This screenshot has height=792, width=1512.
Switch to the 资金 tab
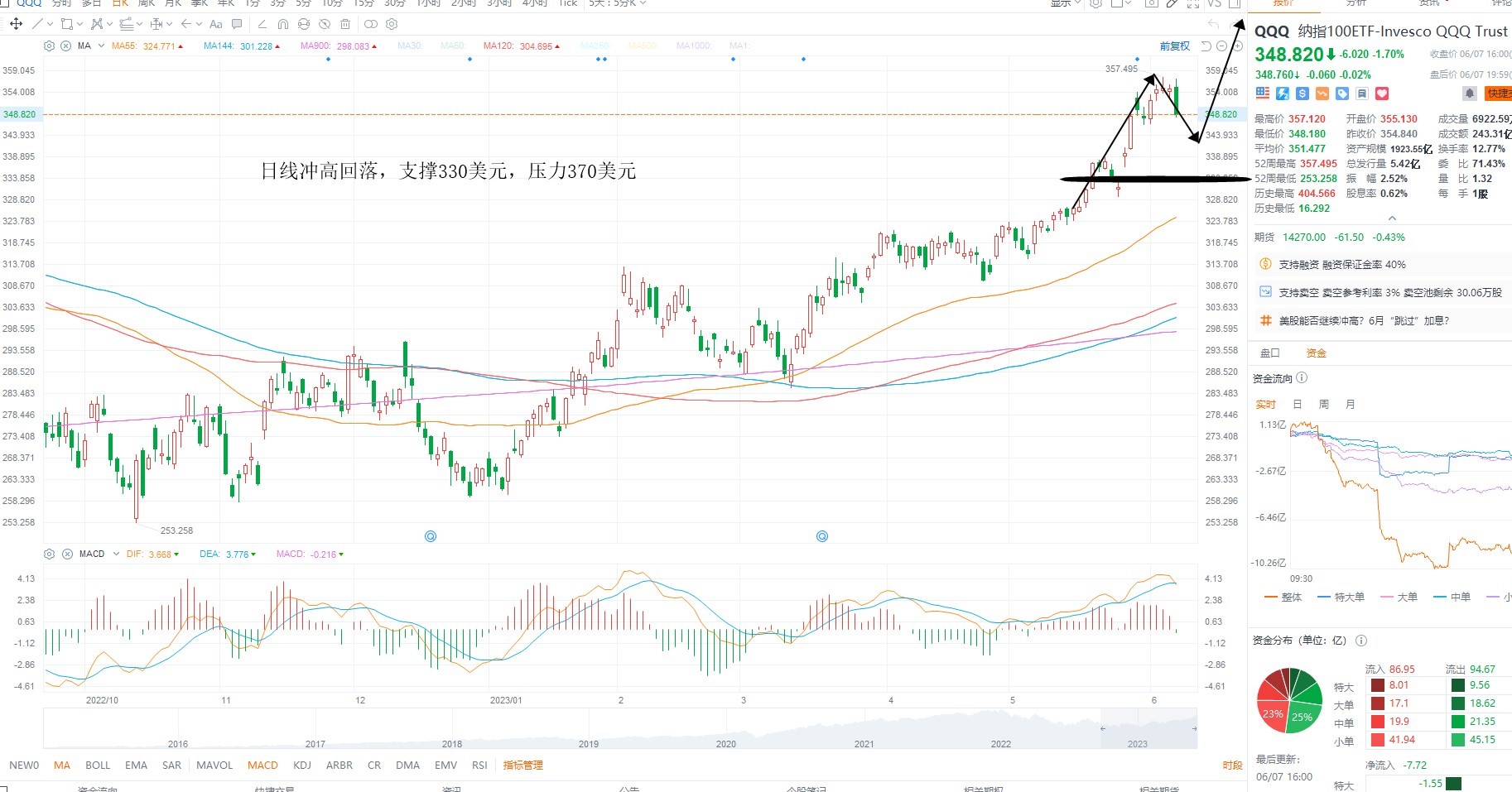1316,353
